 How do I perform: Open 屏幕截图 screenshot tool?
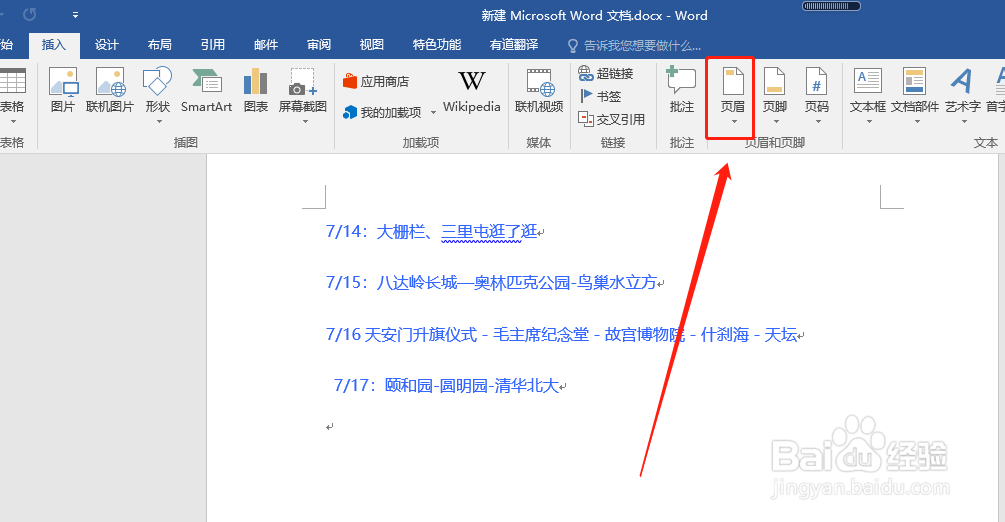pos(303,94)
